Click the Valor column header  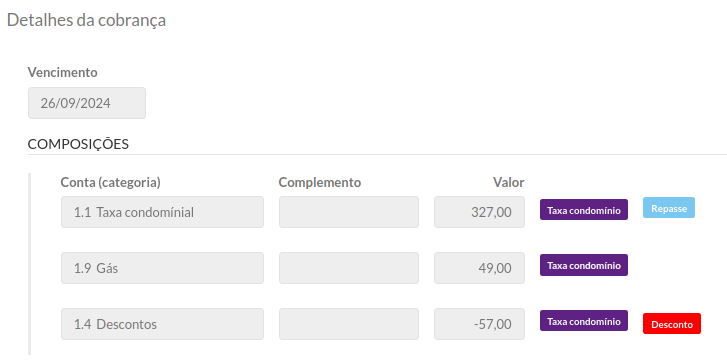(509, 183)
